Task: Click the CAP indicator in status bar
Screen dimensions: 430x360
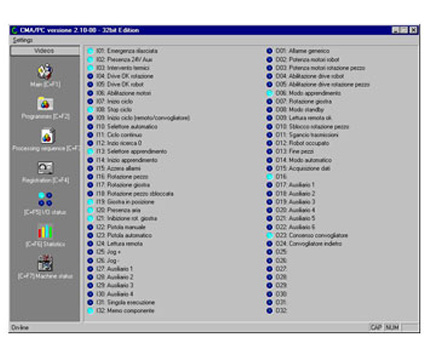Action: point(376,327)
